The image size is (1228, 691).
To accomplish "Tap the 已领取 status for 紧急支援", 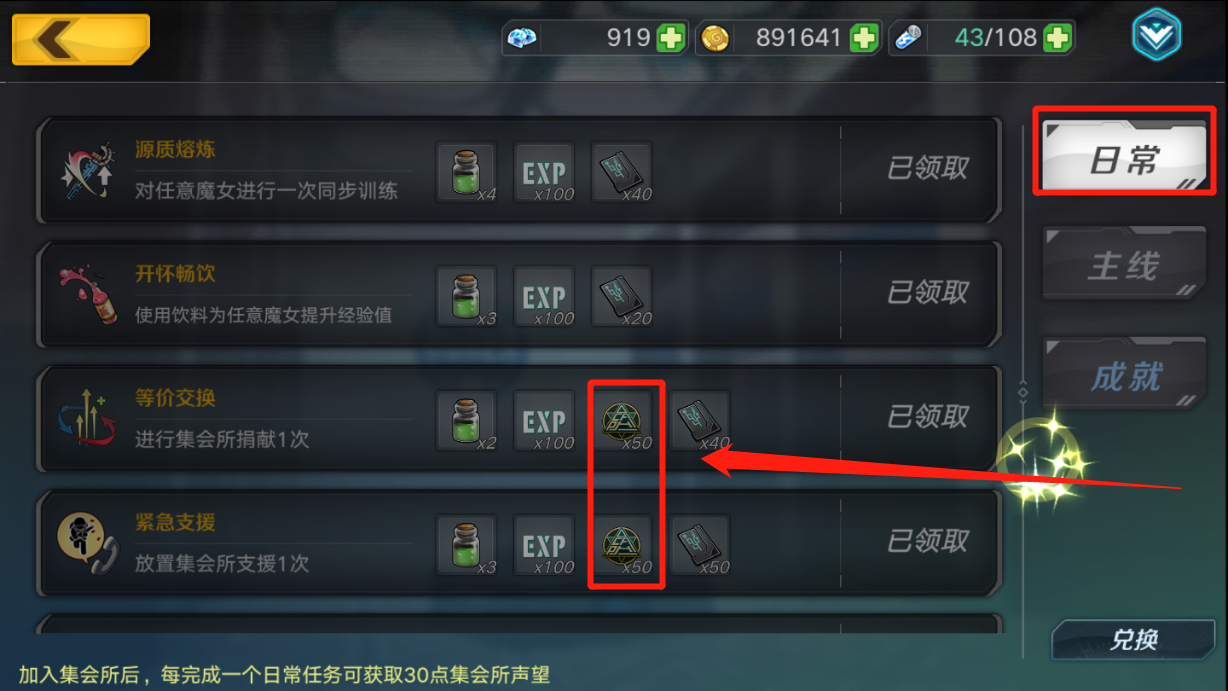I will (928, 541).
